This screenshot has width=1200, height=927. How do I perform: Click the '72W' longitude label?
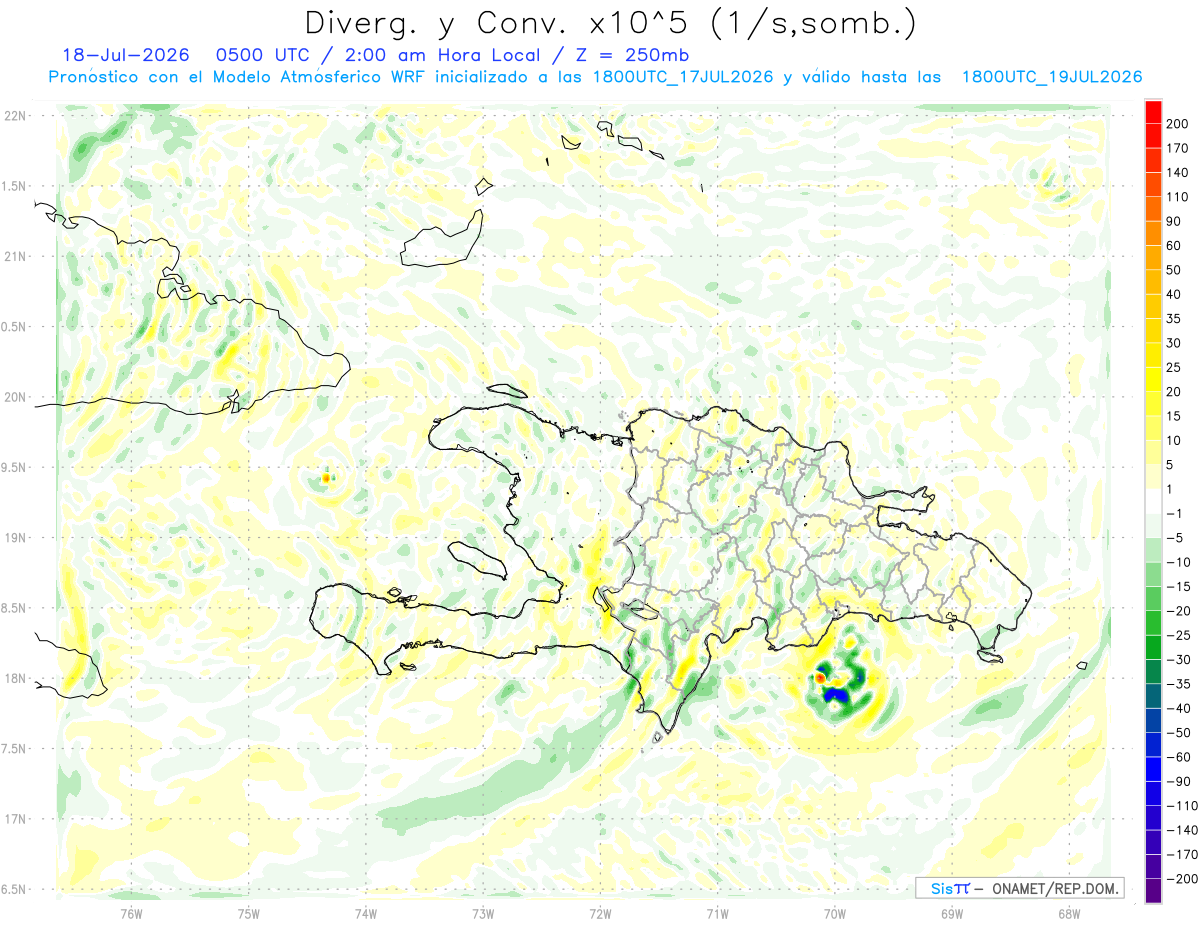click(600, 914)
